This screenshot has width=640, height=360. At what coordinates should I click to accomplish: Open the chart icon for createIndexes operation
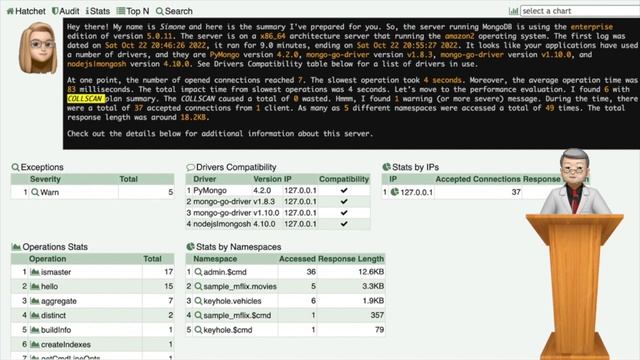click(35, 344)
